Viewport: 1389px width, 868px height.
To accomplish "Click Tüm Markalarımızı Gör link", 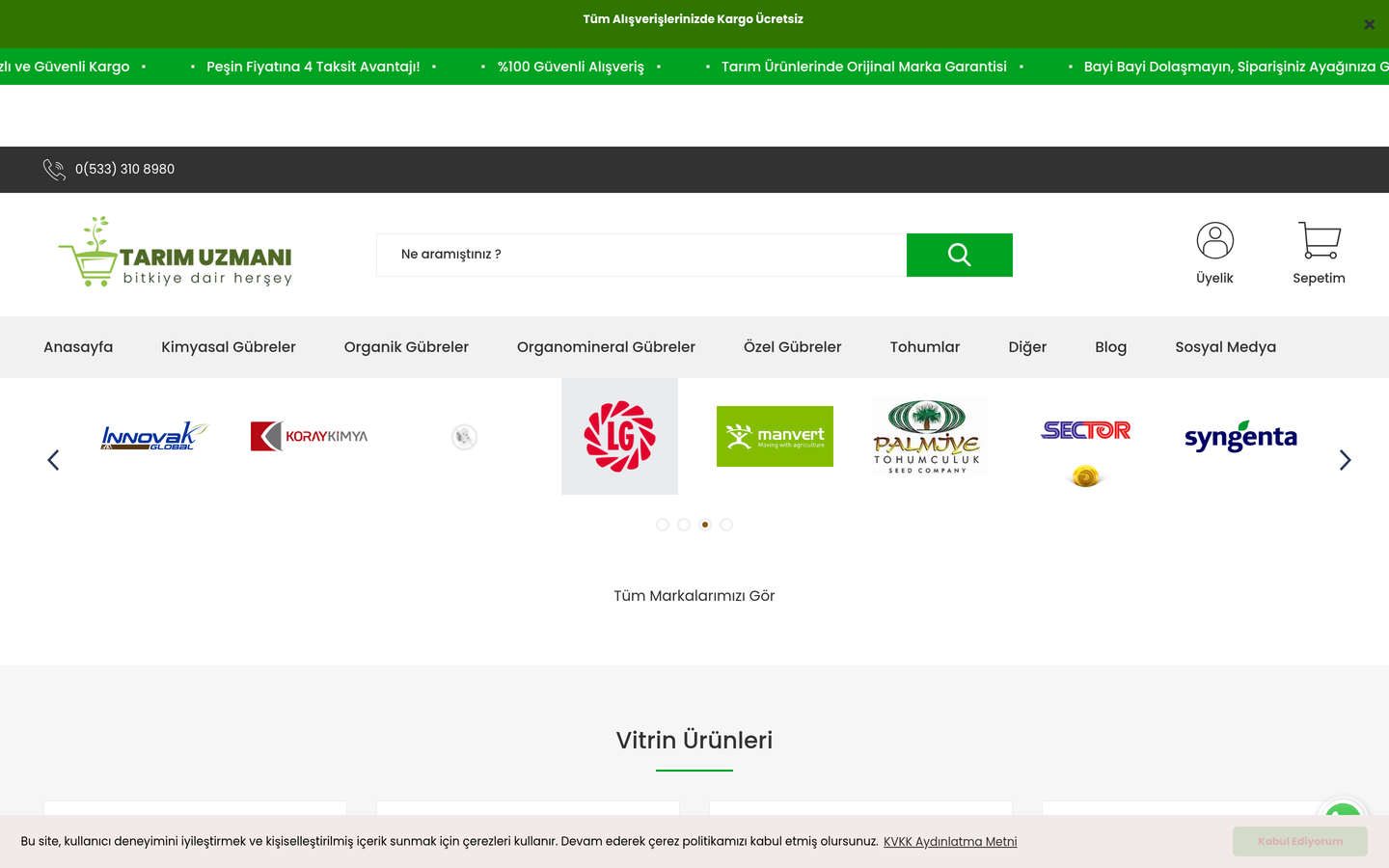I will [694, 596].
